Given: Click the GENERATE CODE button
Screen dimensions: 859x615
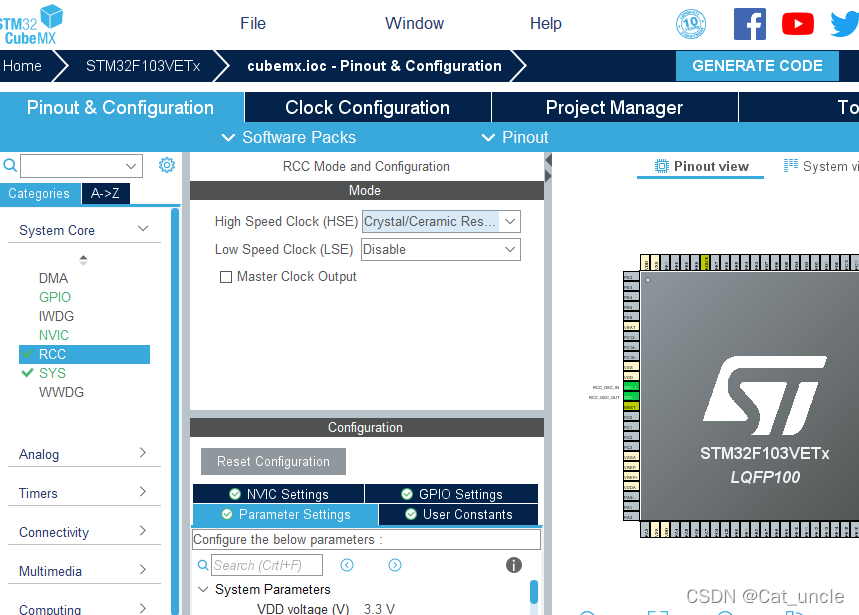Looking at the screenshot, I should [757, 66].
